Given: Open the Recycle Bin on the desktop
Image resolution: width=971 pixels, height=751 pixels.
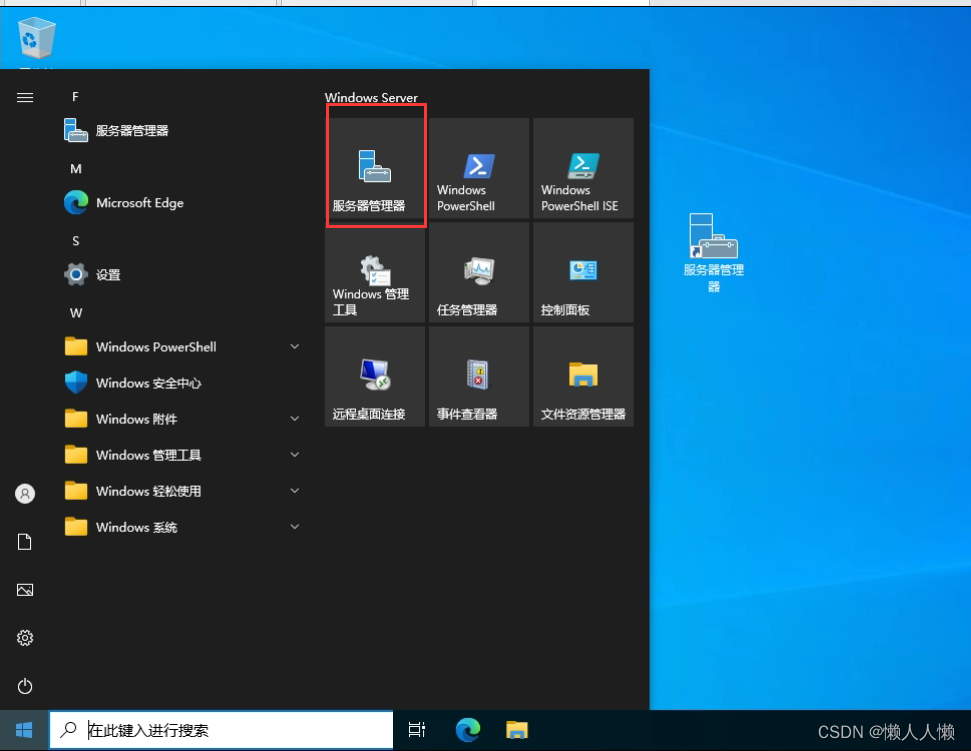Looking at the screenshot, I should tap(37, 40).
